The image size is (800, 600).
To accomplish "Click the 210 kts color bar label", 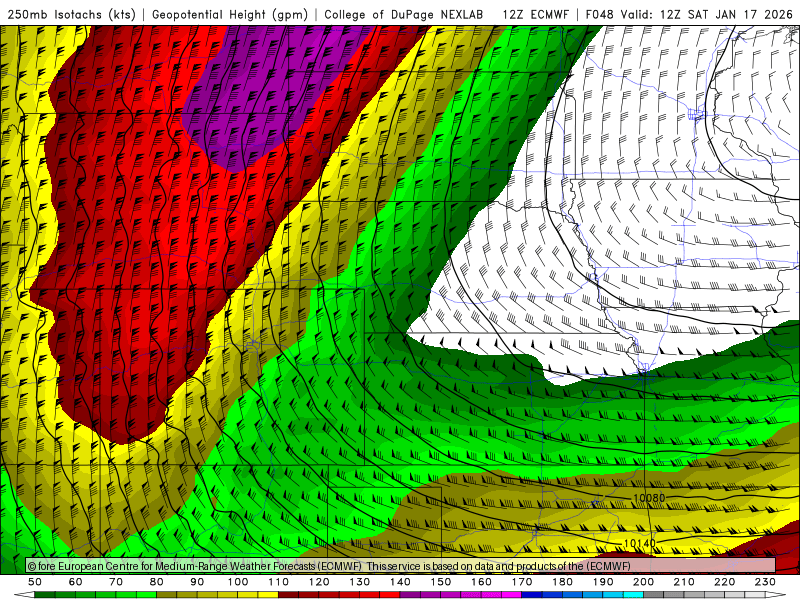I will coord(684,582).
